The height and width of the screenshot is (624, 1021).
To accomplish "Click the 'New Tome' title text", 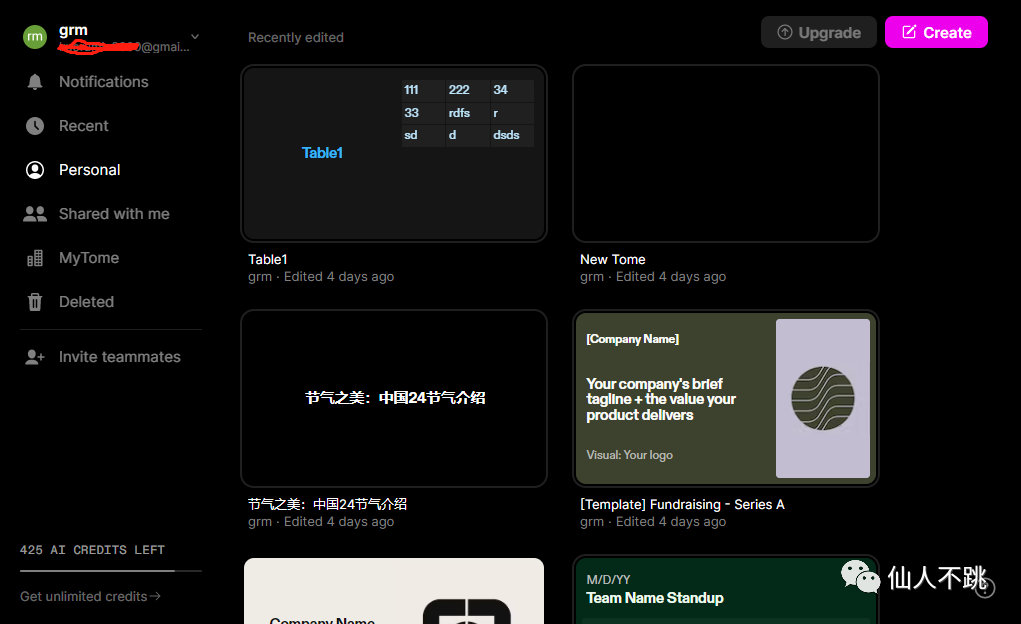I will [x=612, y=259].
